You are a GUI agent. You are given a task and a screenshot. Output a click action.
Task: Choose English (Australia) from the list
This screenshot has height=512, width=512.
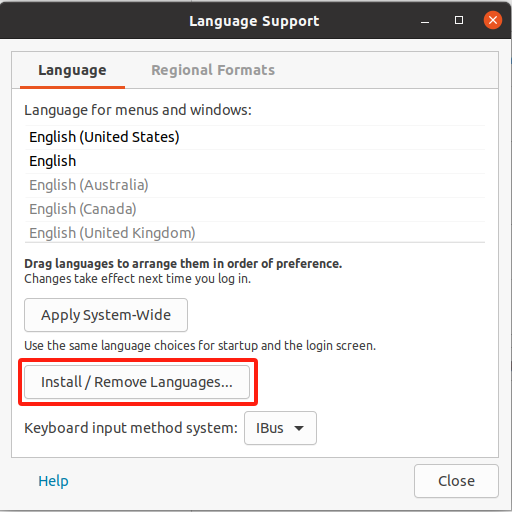[255, 185]
